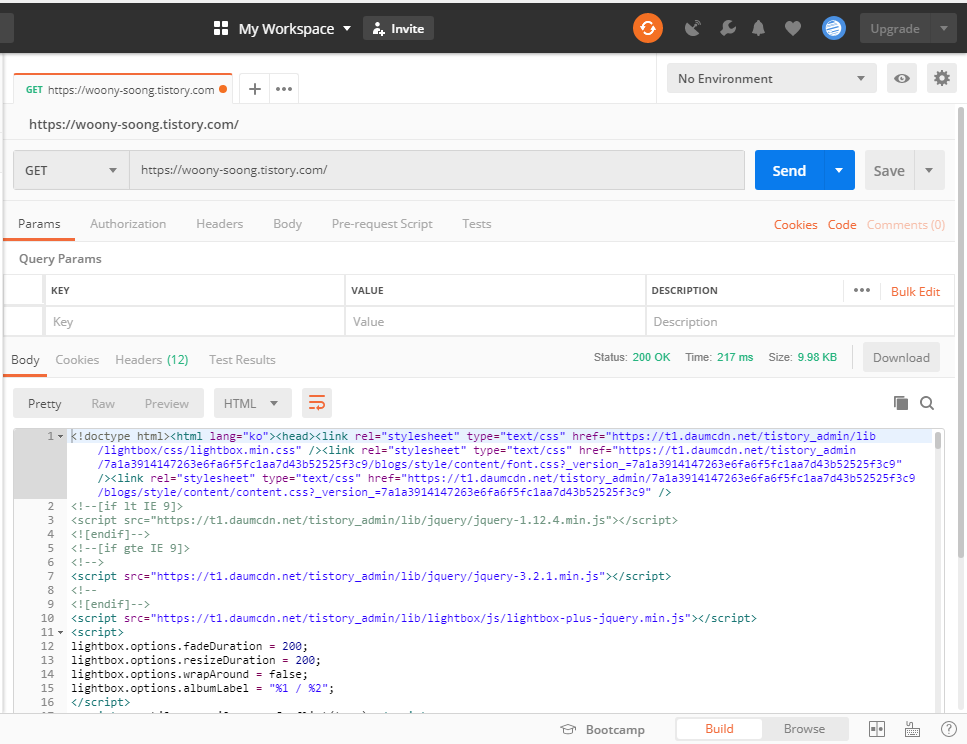Click the environment quick look eye icon
The image size is (967, 744).
tap(902, 78)
